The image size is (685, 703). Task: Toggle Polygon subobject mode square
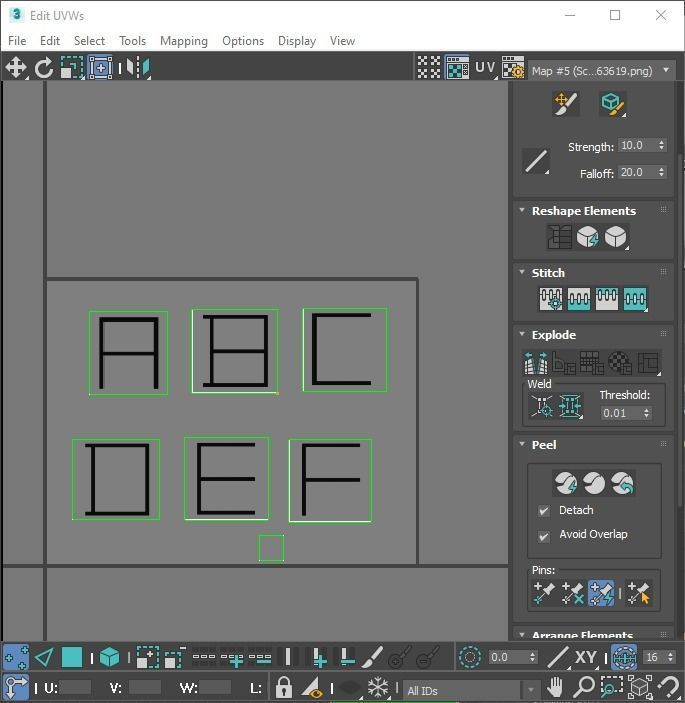coord(72,657)
